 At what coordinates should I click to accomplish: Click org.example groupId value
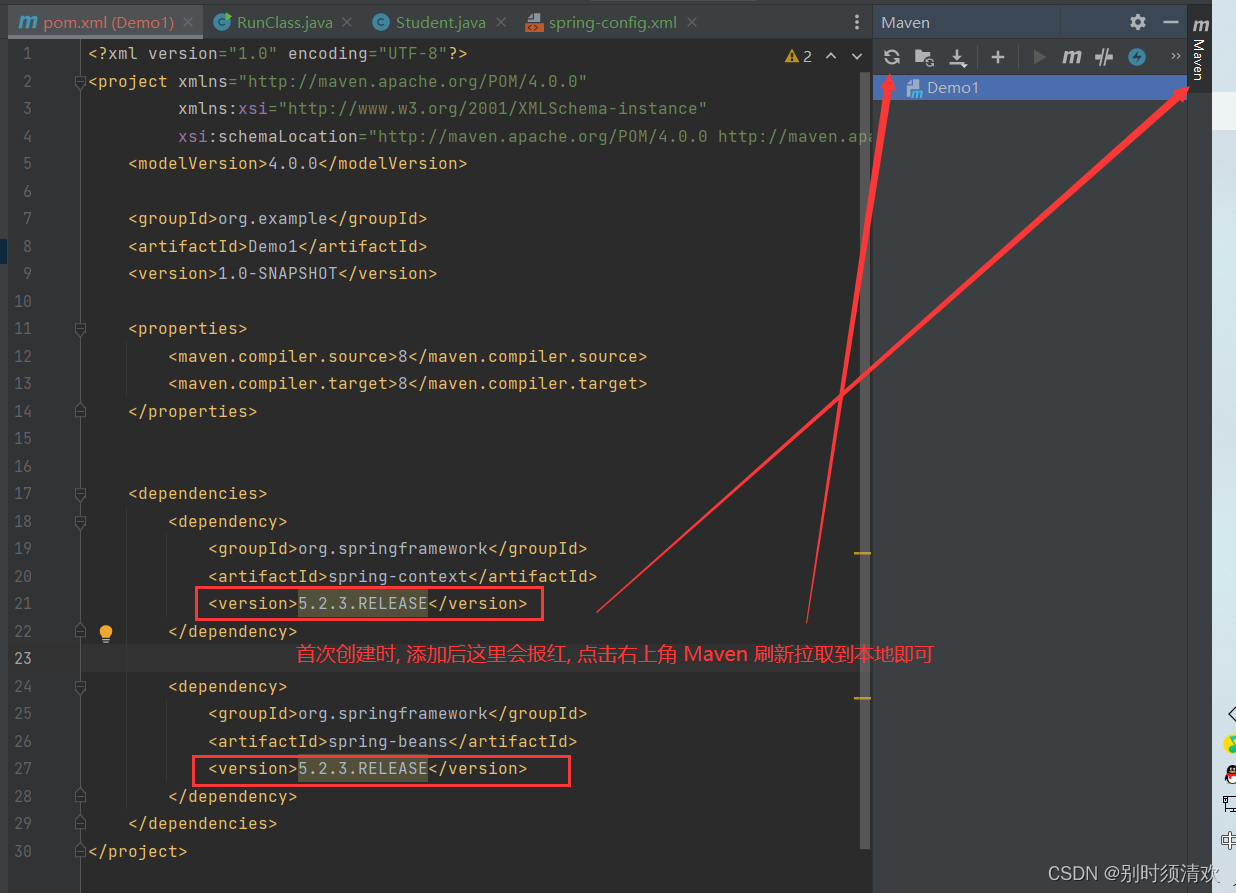[273, 218]
